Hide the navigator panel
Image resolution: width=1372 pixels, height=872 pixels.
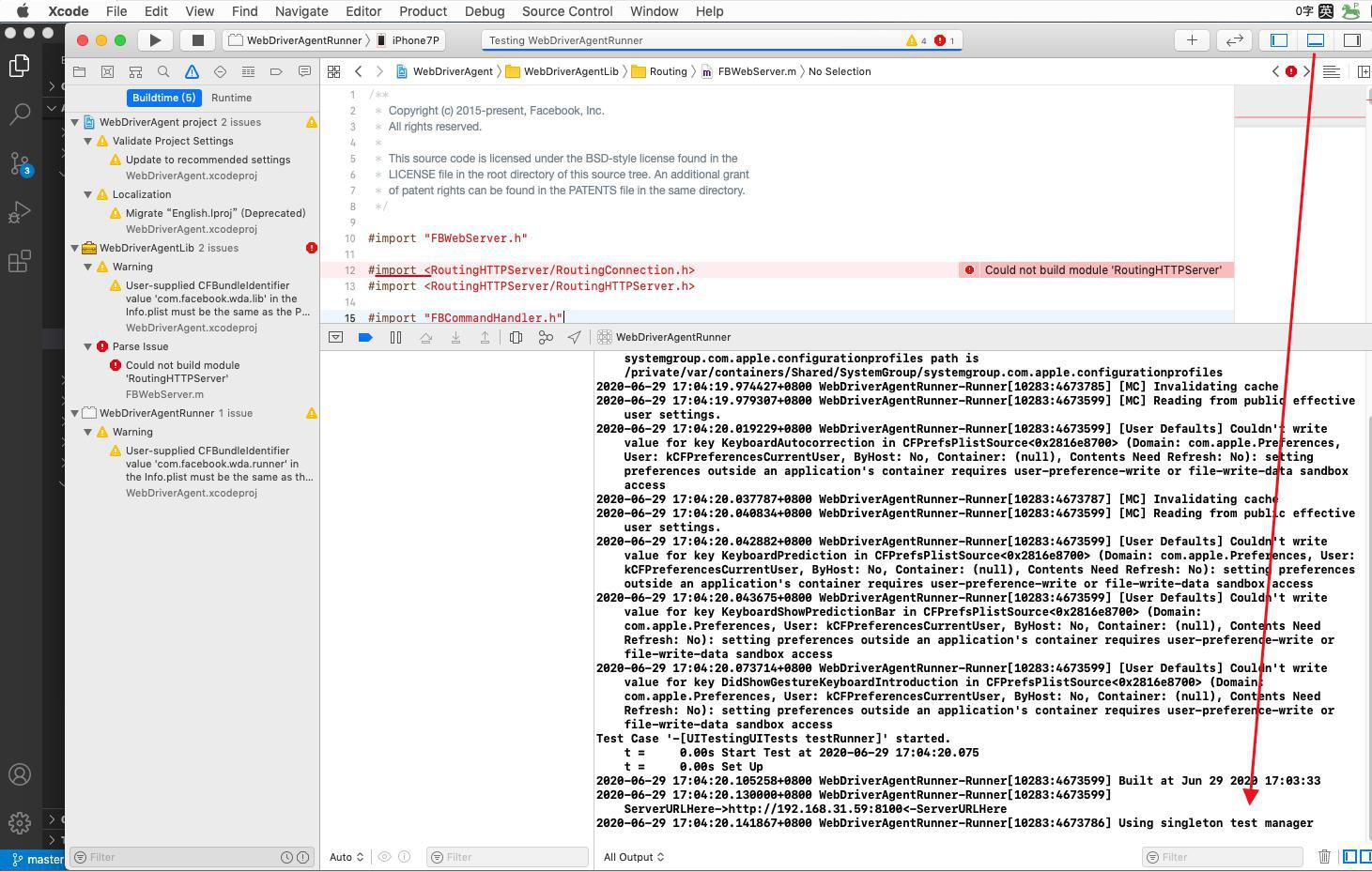coord(1279,40)
